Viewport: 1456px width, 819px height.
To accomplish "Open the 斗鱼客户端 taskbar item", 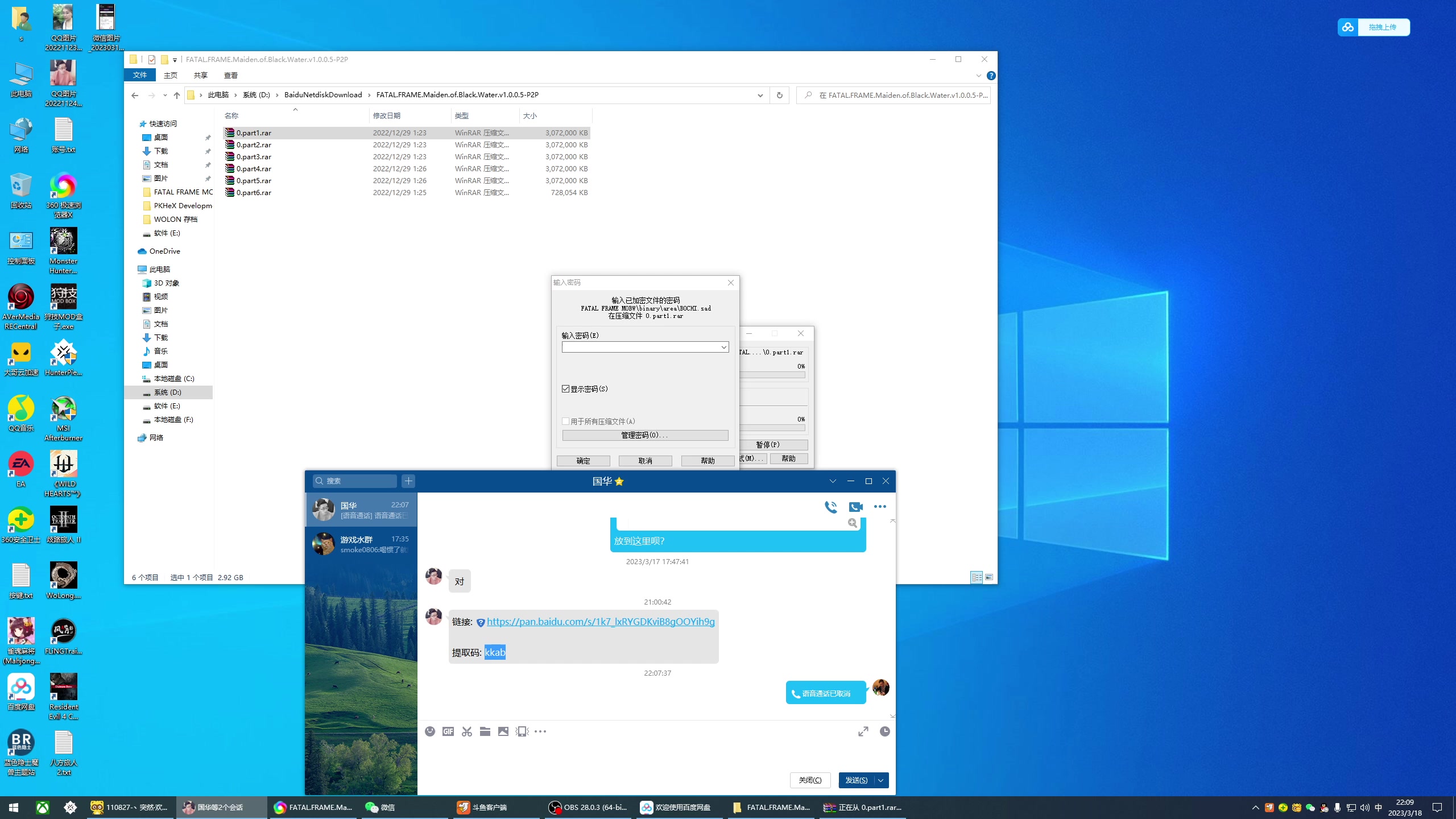I will coord(496,808).
